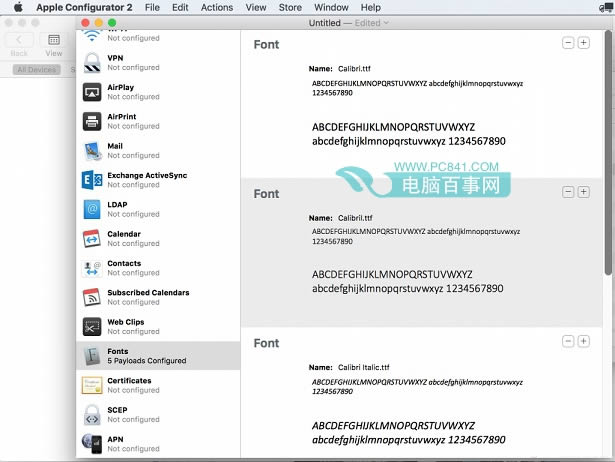Open the View menu
This screenshot has width=615, height=462.
[x=256, y=7]
